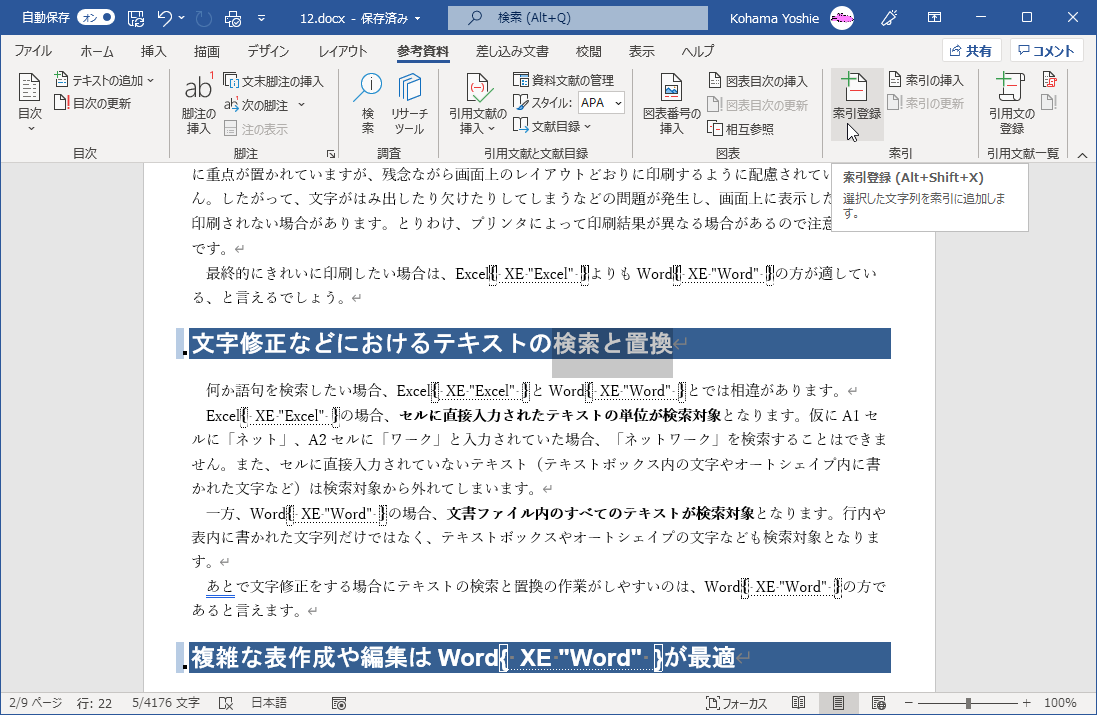Viewport: 1097px width, 715px height.
Task: Open the 次の脚注 dropdown arrow
Action: coord(302,105)
